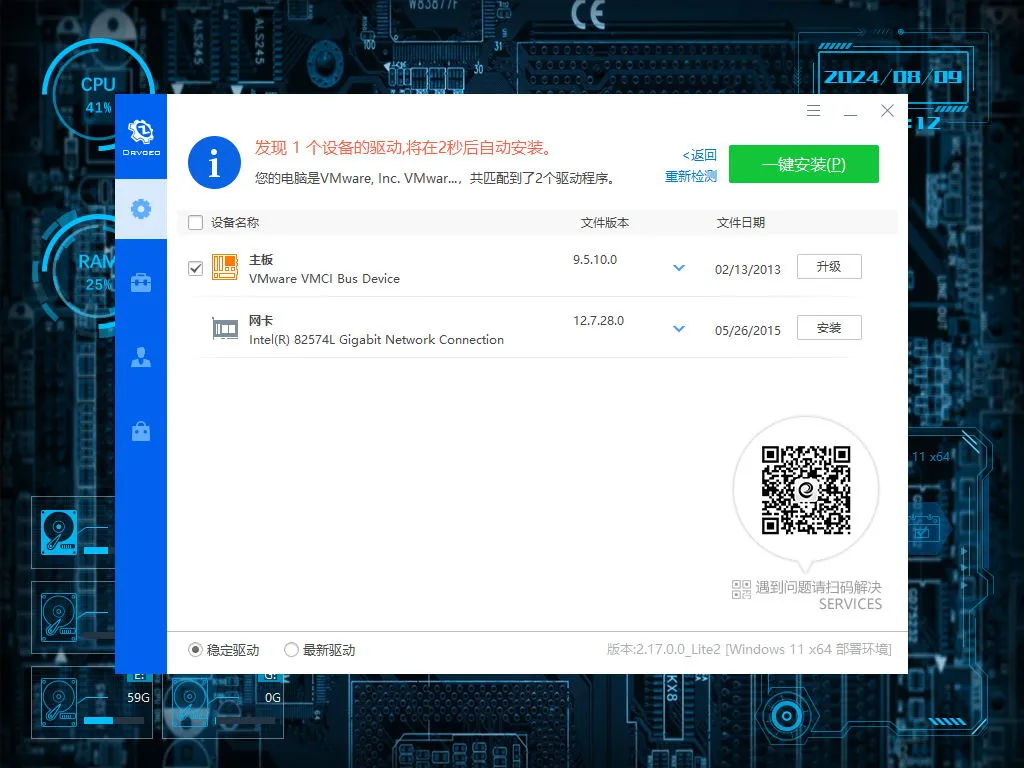Check the Intel 82574L network driver checkbox
This screenshot has height=768, width=1024.
coord(195,328)
